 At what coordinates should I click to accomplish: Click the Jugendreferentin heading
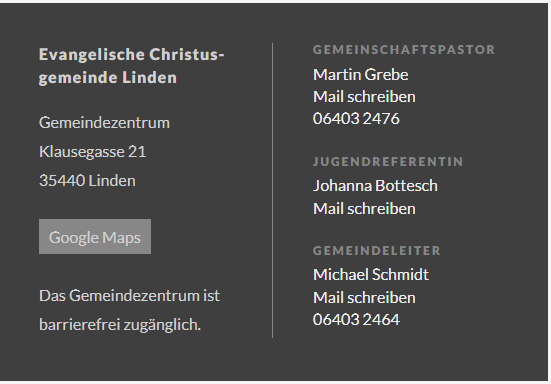(388, 162)
